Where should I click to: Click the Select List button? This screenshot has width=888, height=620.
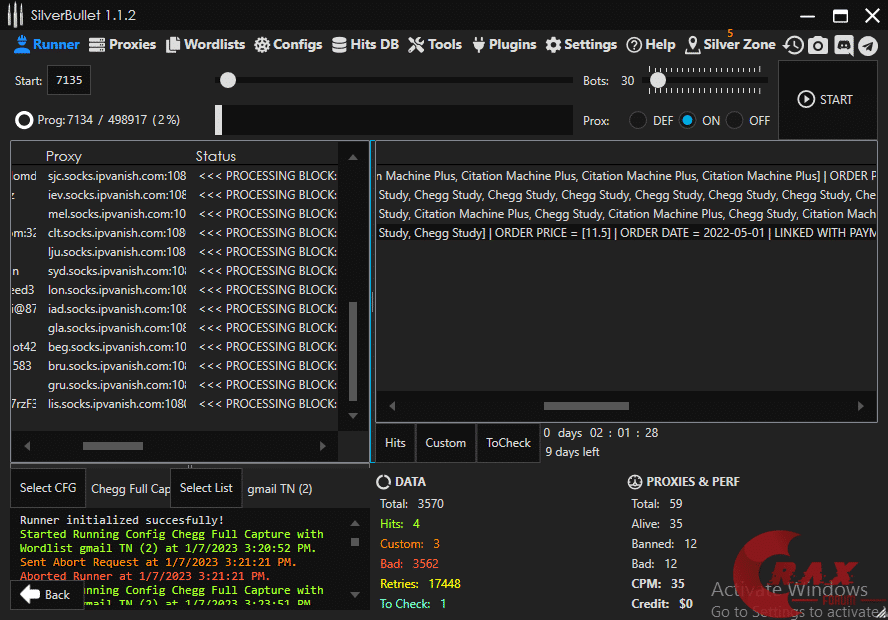click(206, 488)
